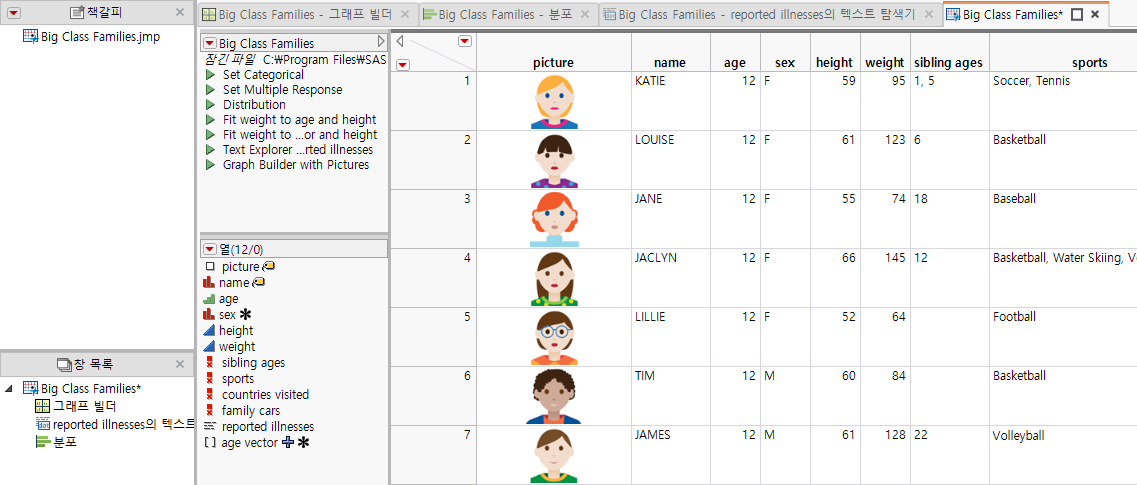
Task: Click the ordinal icon beside the age column
Action: pos(209,299)
